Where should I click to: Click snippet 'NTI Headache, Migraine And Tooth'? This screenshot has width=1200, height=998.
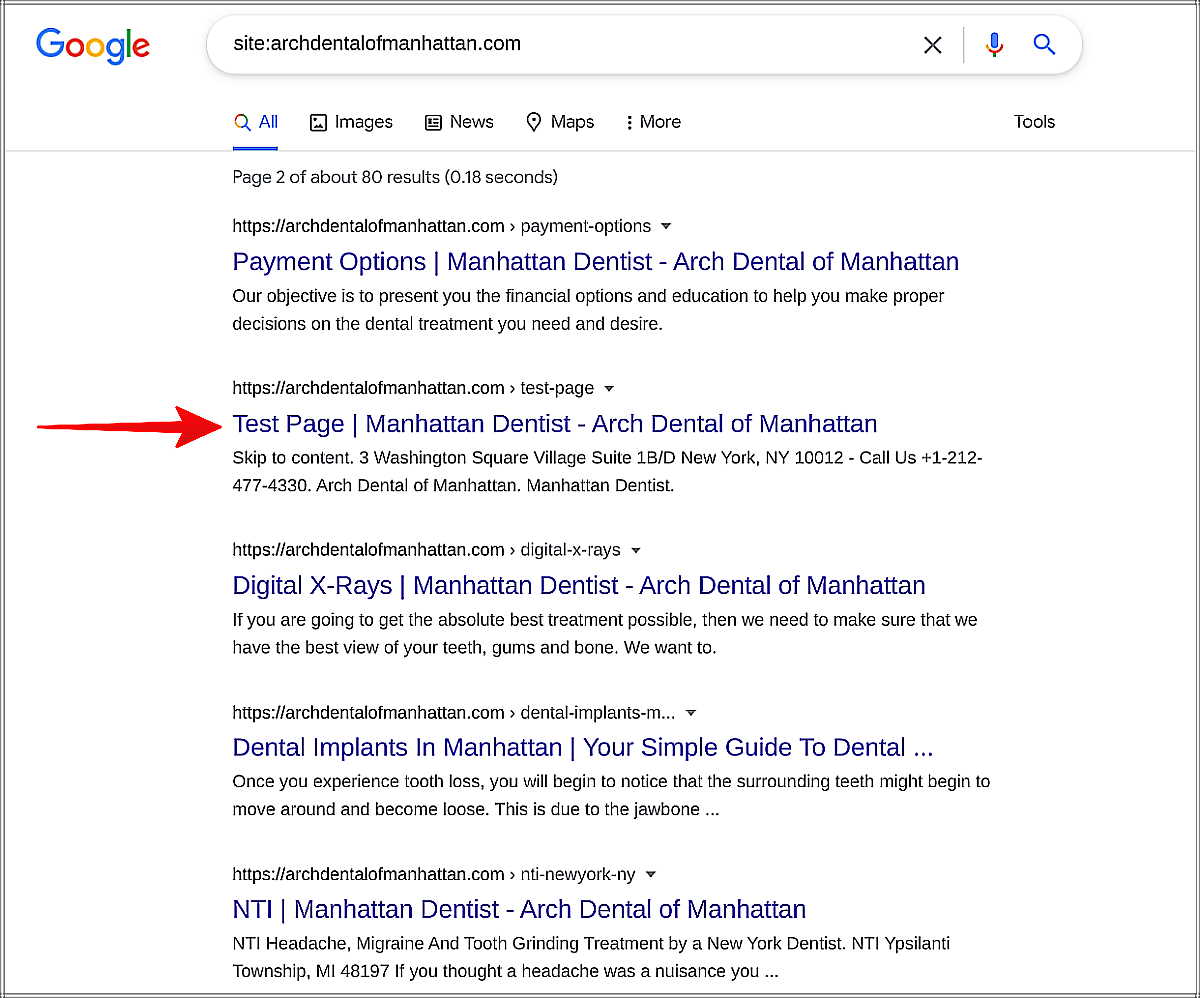pyautogui.click(x=592, y=957)
